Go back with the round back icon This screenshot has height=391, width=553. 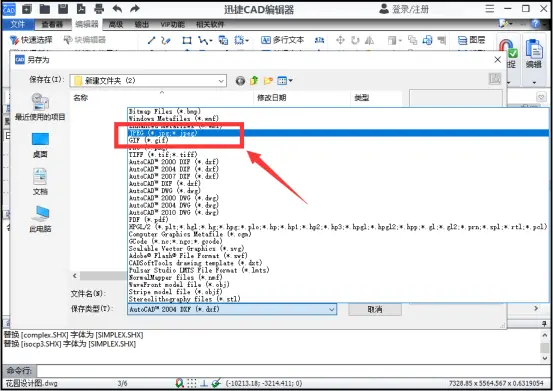[x=240, y=81]
